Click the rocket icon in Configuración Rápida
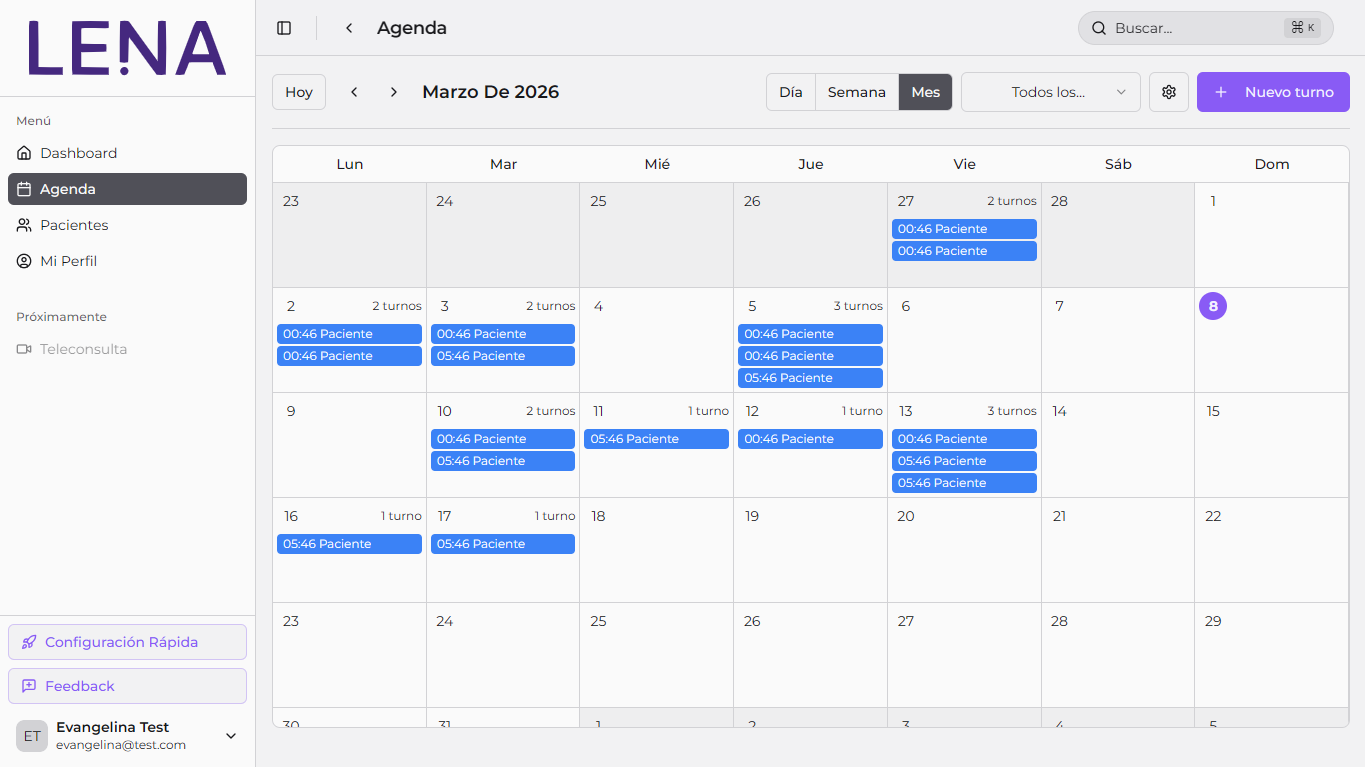Screen dimensions: 1365x767 [29, 642]
